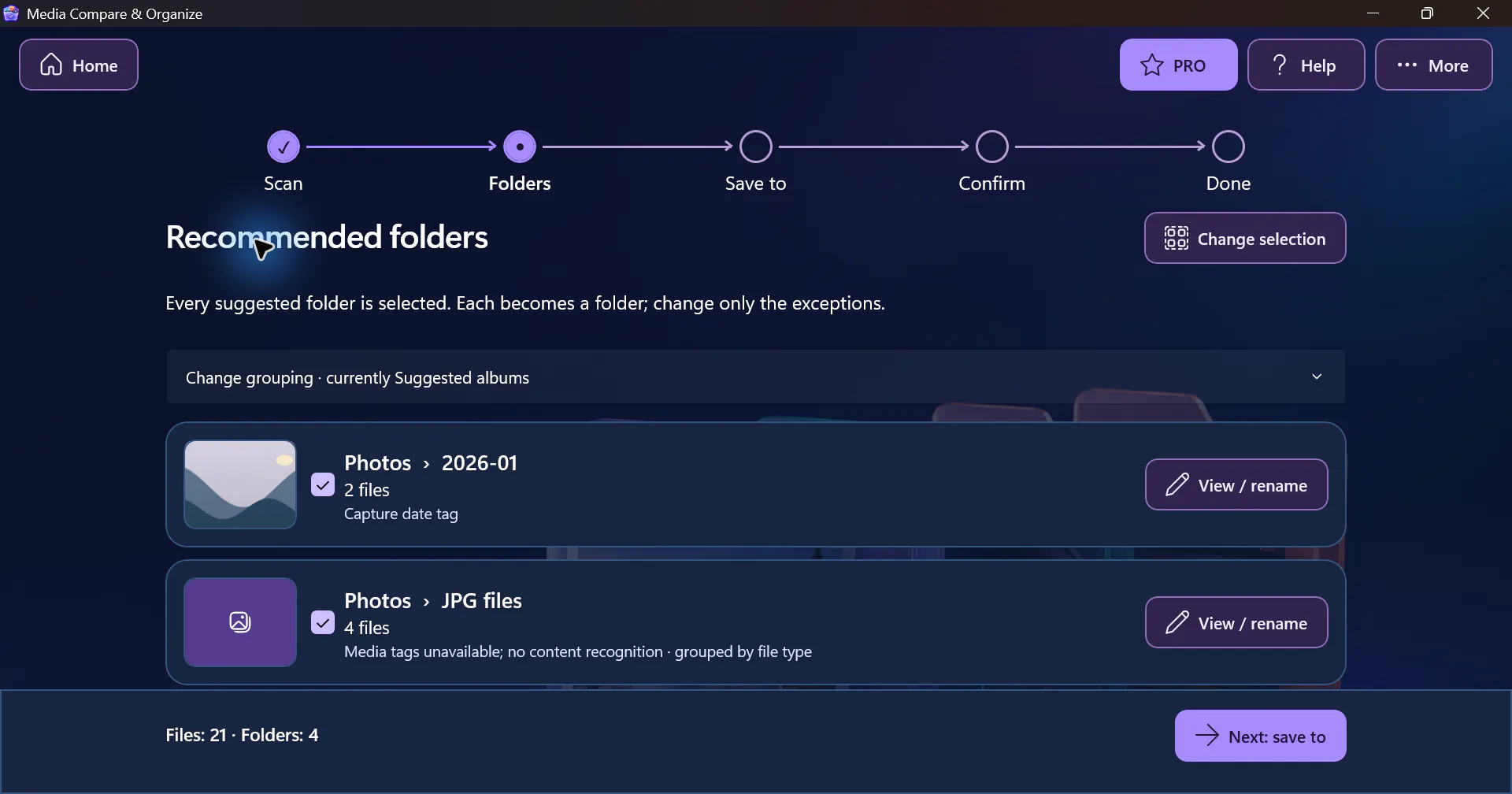Restore down the application window
The width and height of the screenshot is (1512, 794).
click(1428, 13)
